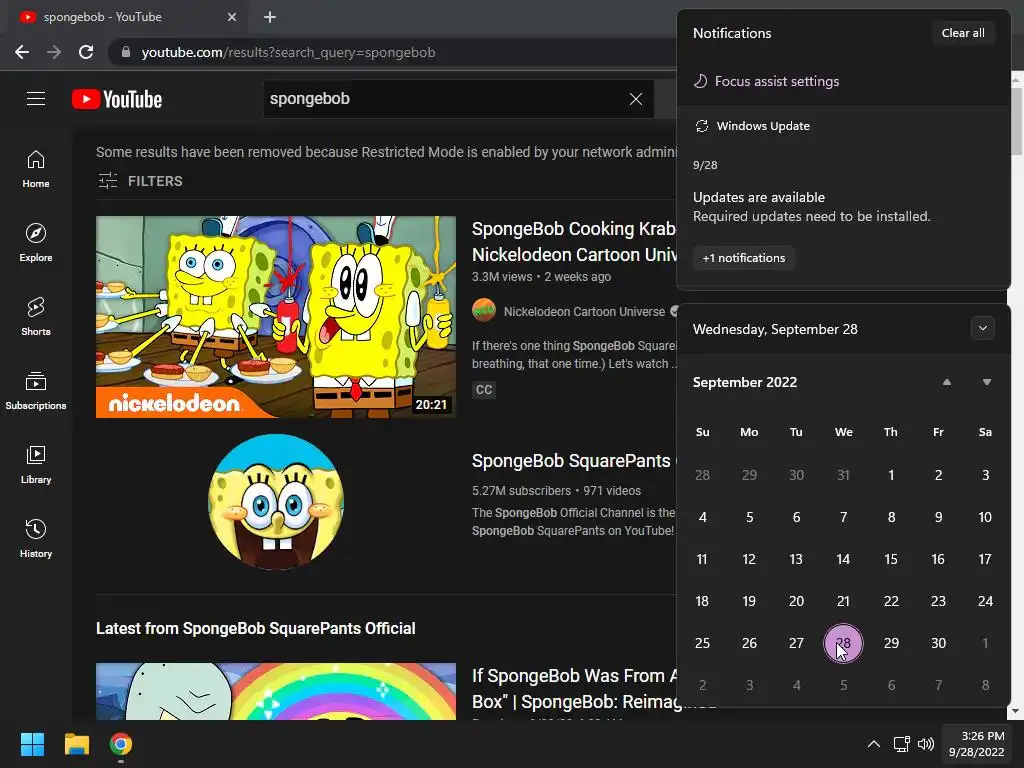Viewport: 1024px width, 768px height.
Task: Open the SpongeBob Cooking Krabby video thumbnail
Action: [276, 317]
